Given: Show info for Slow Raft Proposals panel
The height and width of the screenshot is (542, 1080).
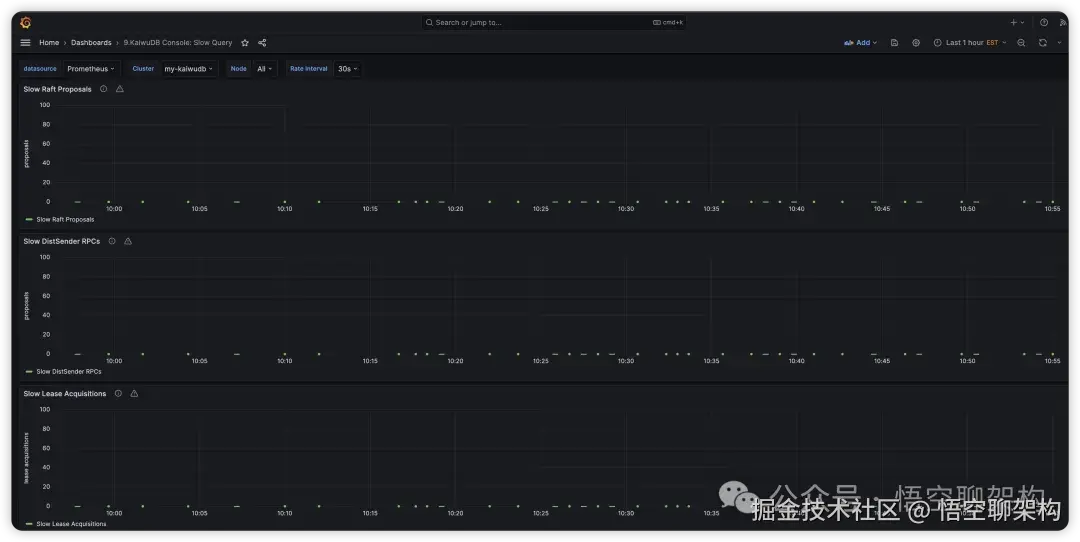Looking at the screenshot, I should click(x=103, y=89).
